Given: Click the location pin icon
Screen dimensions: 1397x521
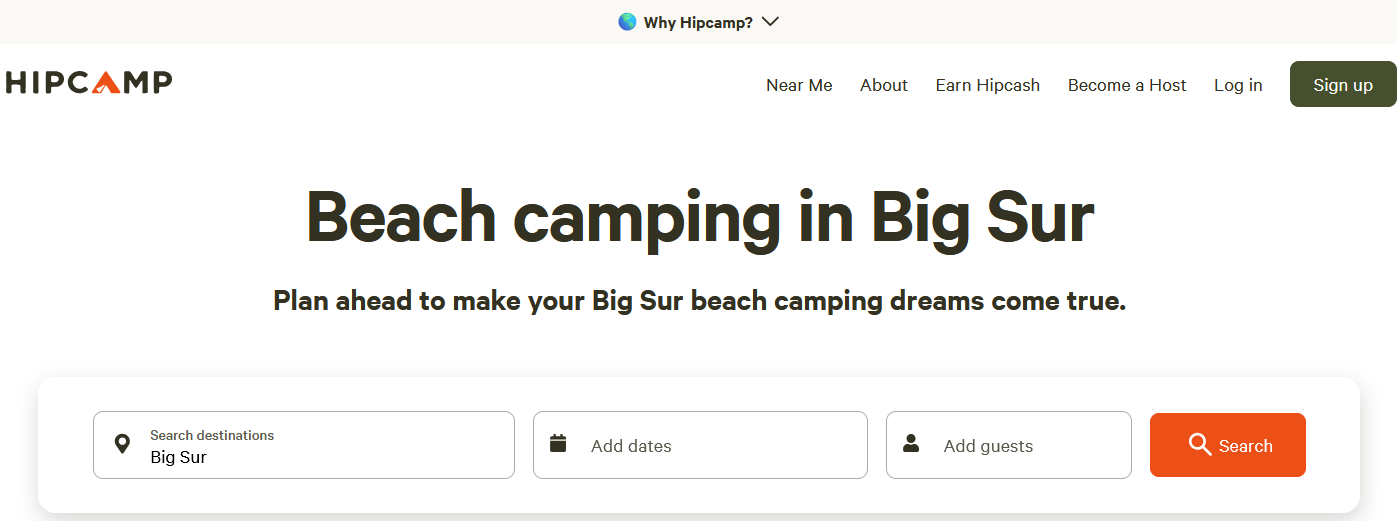Looking at the screenshot, I should (x=122, y=444).
